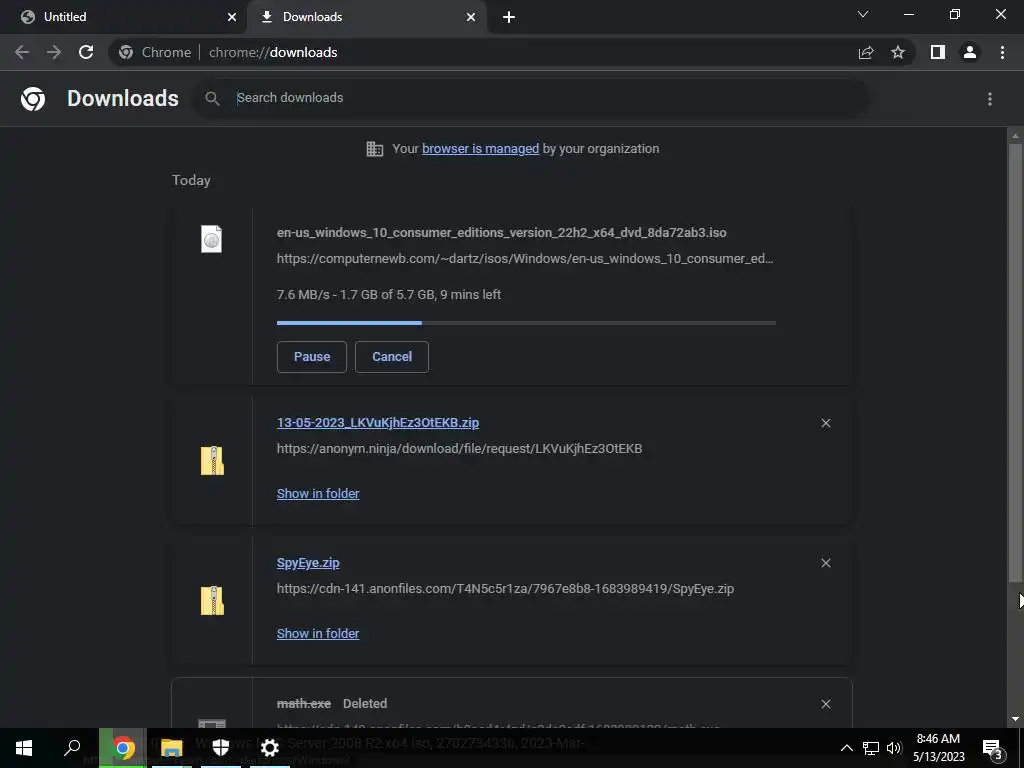Screen dimensions: 1024x768
Task: Remove SpyEye.zip from the list
Action: tap(825, 563)
